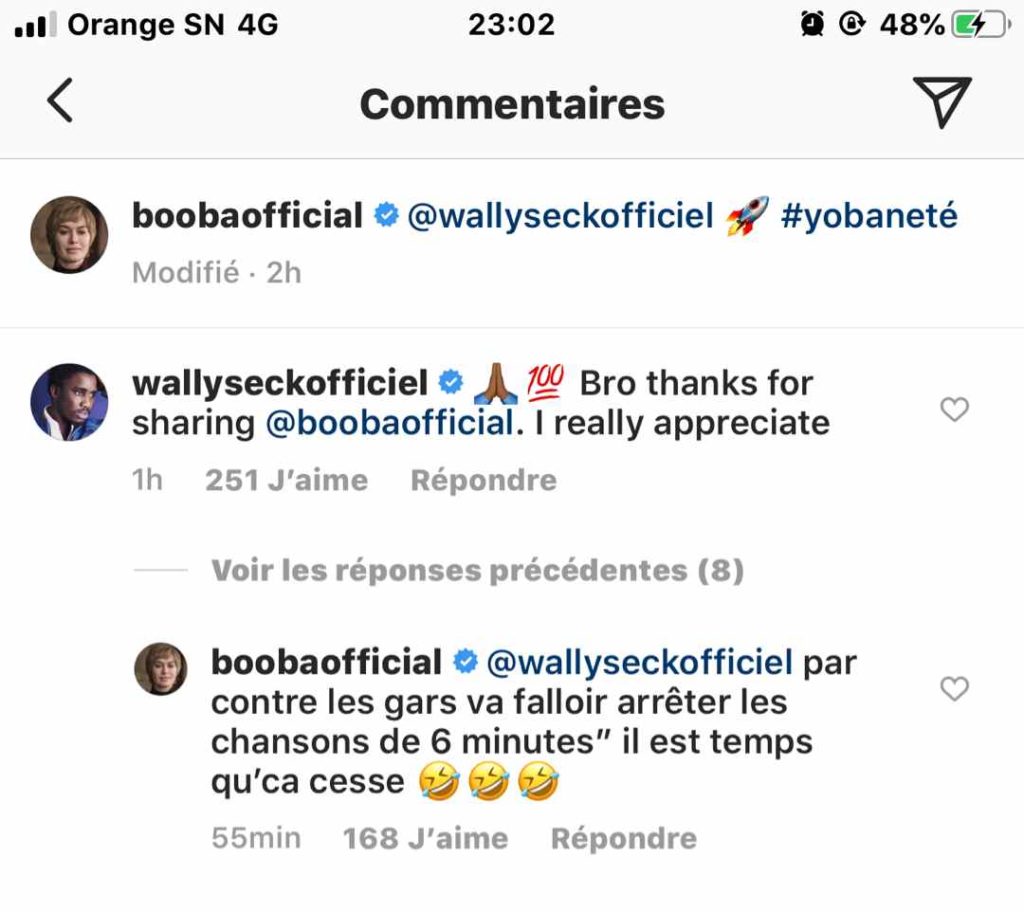
Task: Like boobaofficial's reply about 6 minutes songs
Action: tap(955, 688)
